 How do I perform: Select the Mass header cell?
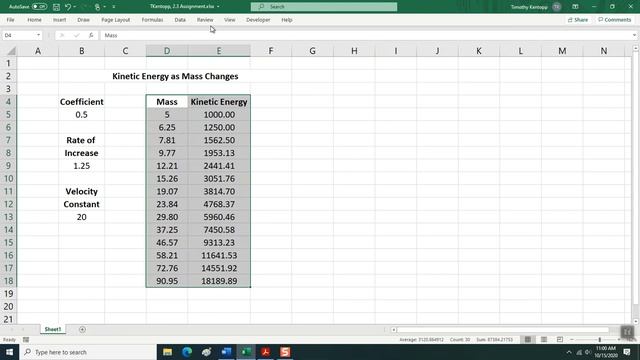(167, 102)
